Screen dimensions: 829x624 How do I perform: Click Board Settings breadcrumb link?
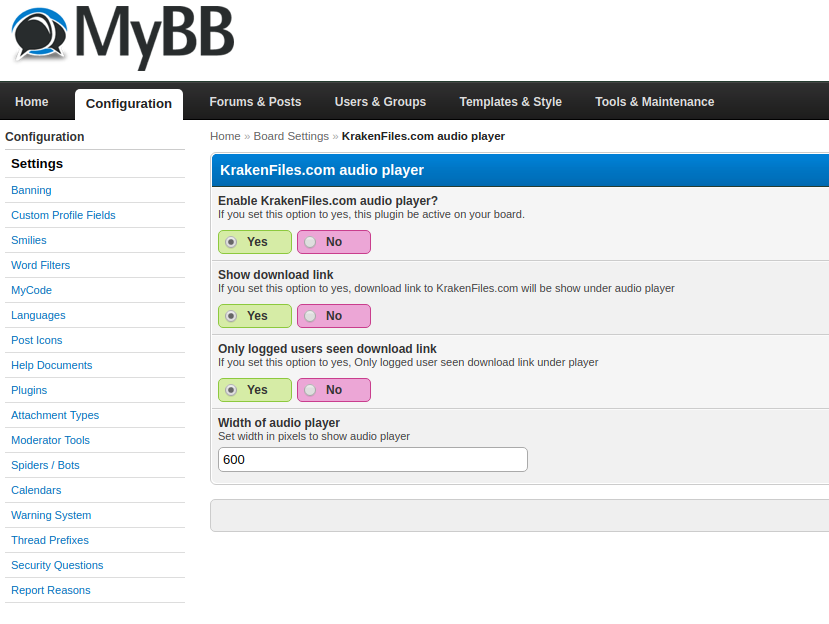(291, 136)
